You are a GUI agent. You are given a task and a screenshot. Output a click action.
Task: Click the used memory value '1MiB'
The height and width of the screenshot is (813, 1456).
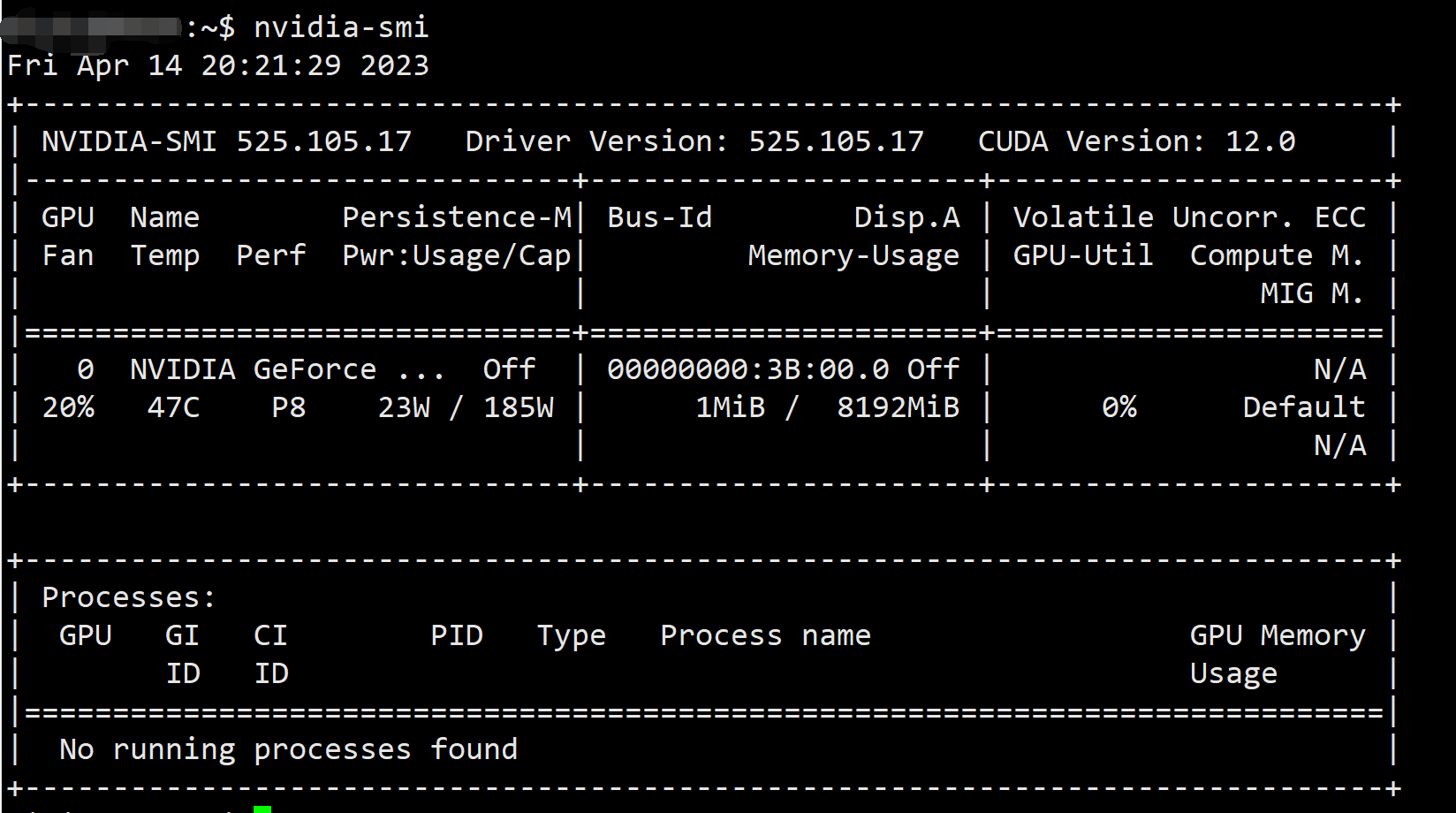tap(730, 407)
